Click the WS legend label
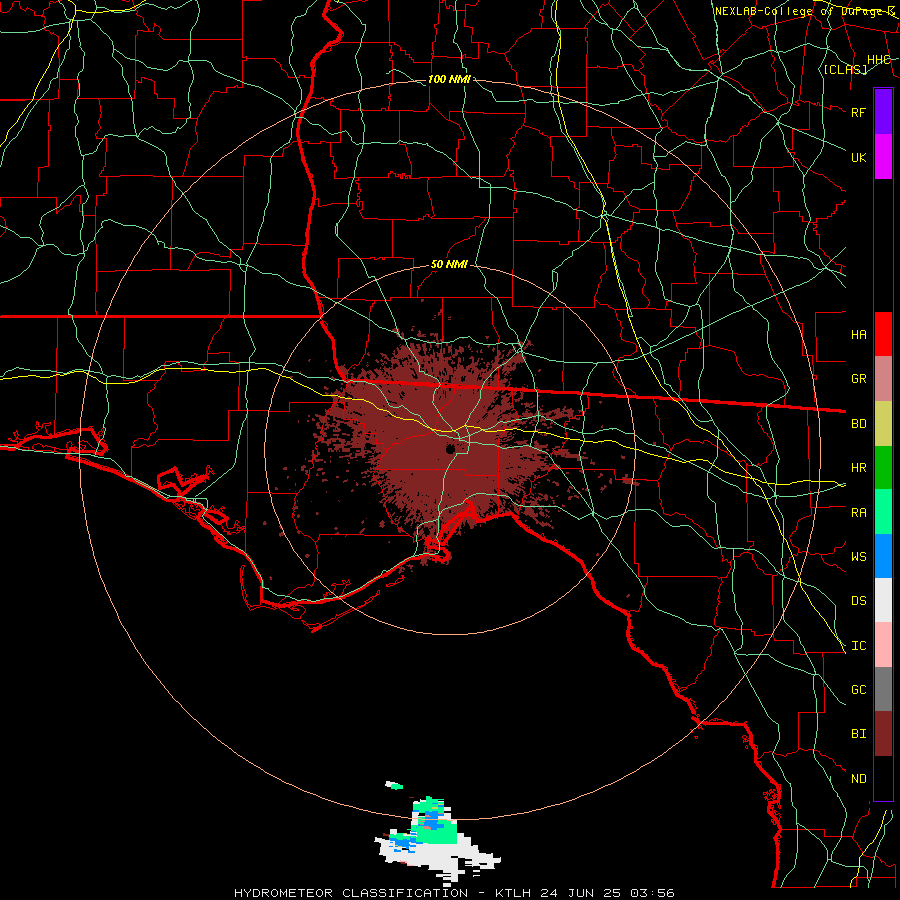The width and height of the screenshot is (900, 900). (x=858, y=556)
